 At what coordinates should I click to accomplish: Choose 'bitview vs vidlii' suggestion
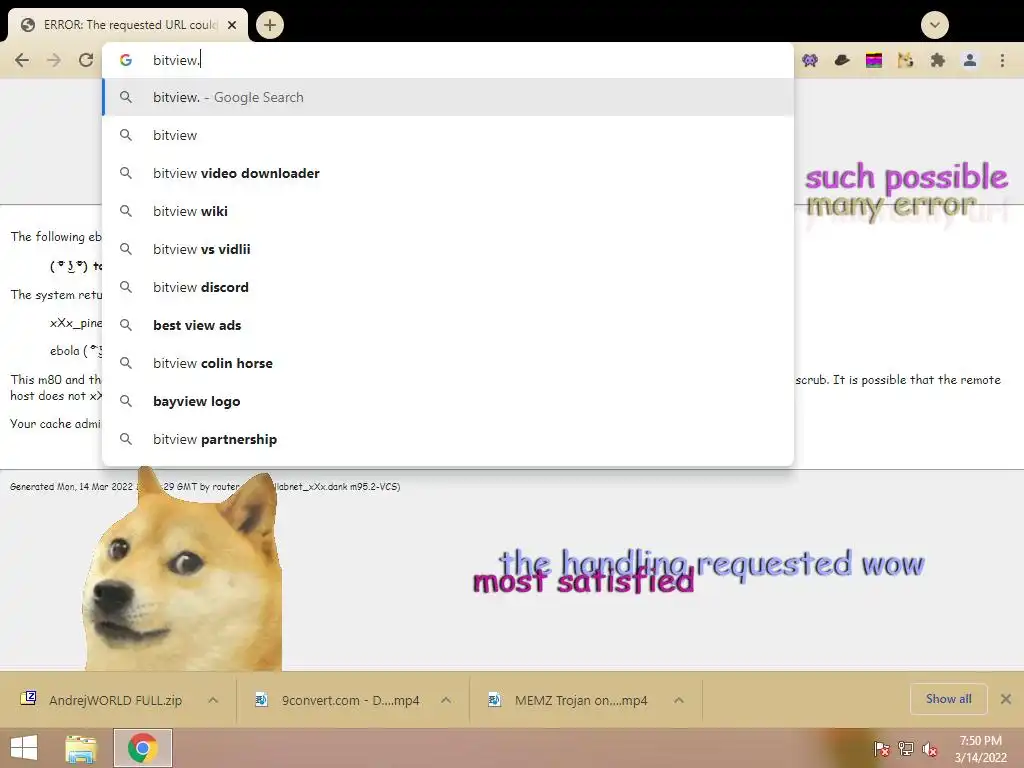pos(448,249)
